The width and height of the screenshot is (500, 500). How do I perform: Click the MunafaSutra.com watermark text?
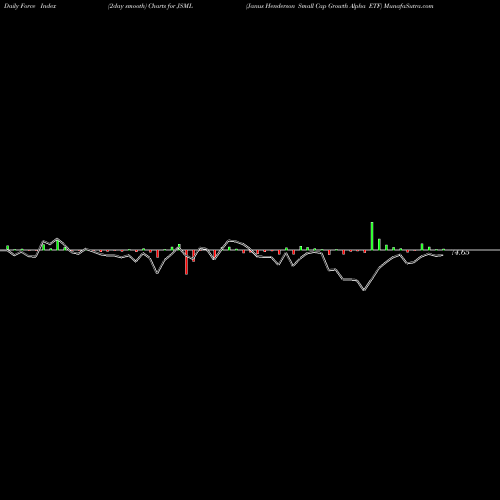point(408,6)
